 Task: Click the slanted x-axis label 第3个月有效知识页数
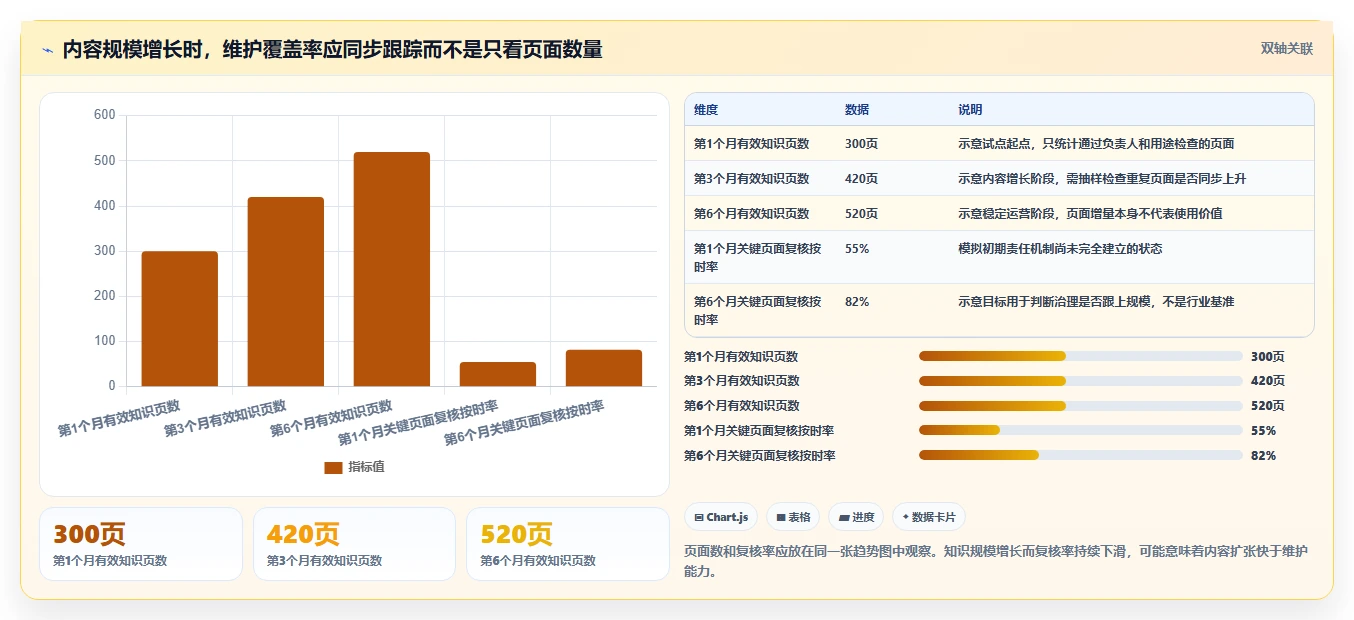point(225,418)
